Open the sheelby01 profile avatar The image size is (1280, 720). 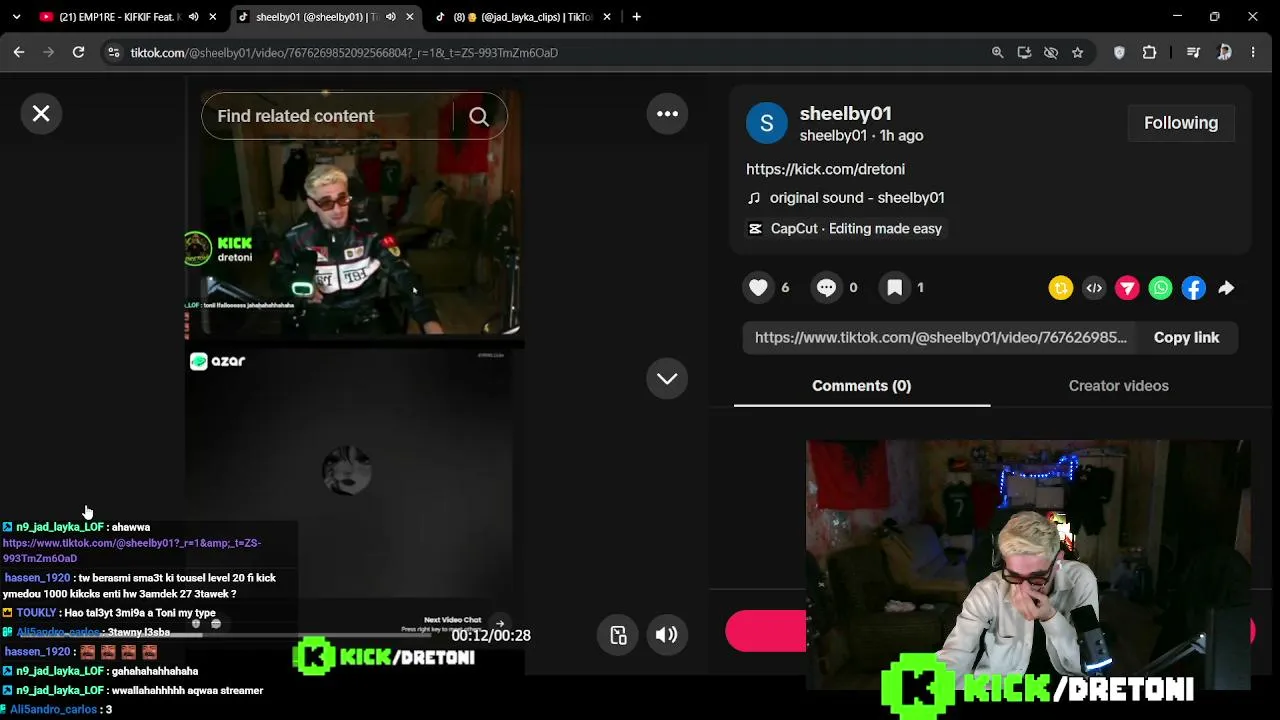tap(767, 123)
